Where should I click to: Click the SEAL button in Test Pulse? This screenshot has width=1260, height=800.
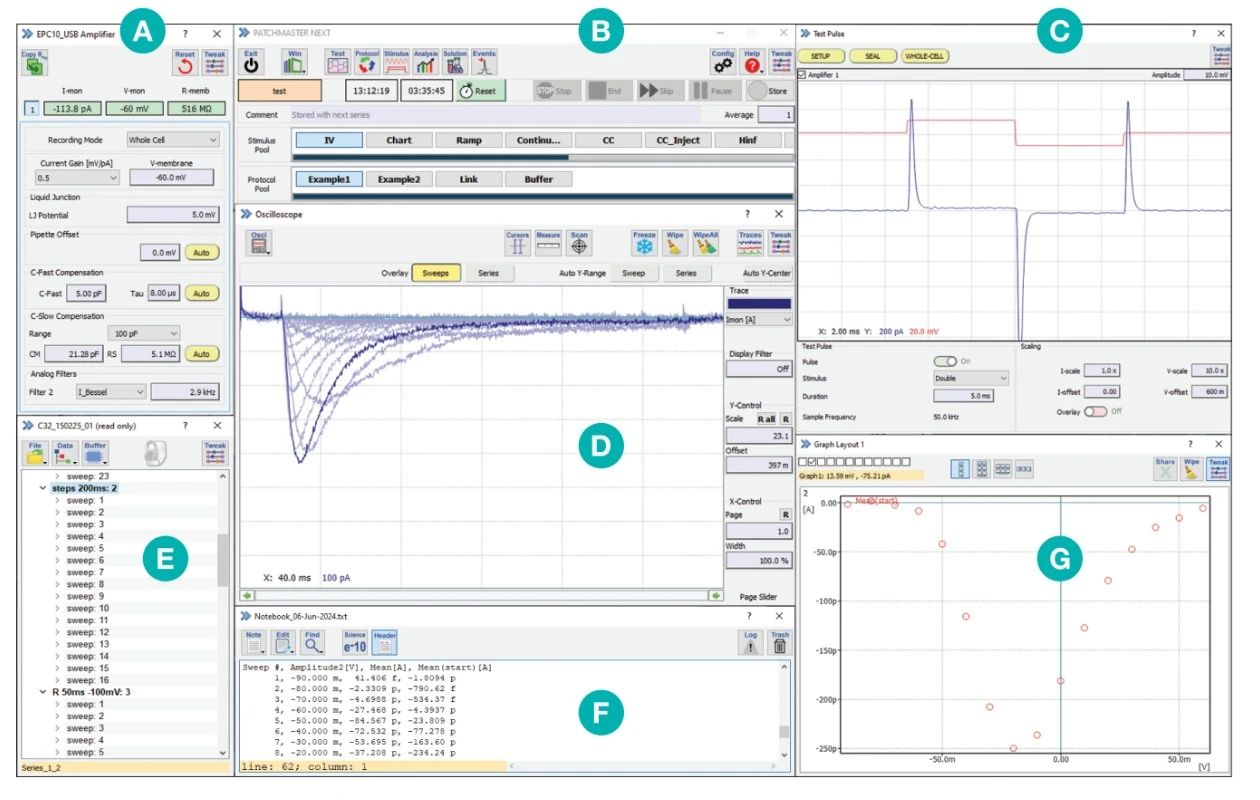[x=873, y=57]
